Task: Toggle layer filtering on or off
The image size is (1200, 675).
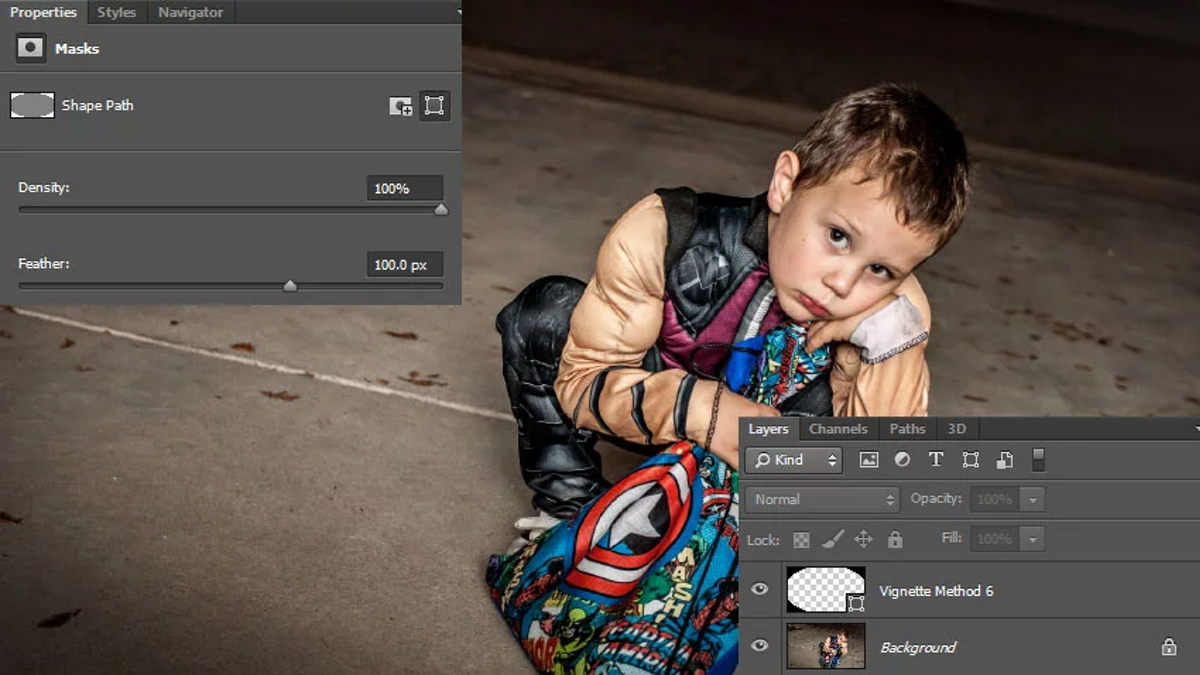Action: tap(1037, 460)
